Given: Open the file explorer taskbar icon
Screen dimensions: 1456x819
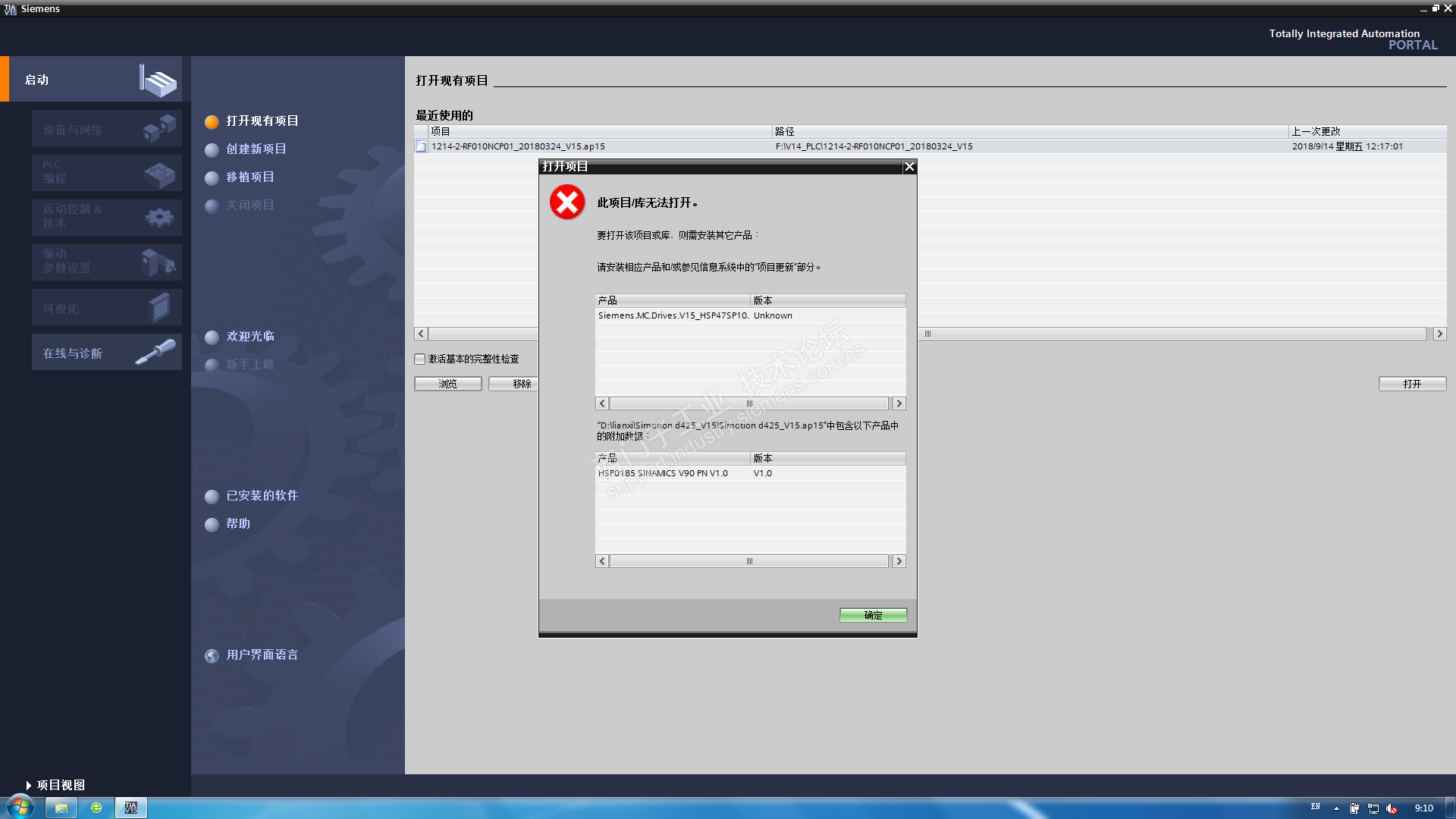Looking at the screenshot, I should tap(61, 808).
